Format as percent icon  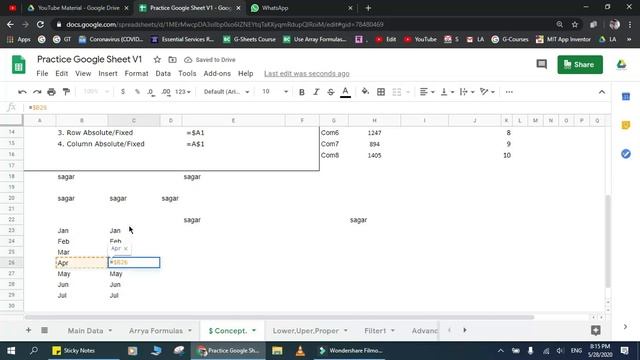pos(137,92)
